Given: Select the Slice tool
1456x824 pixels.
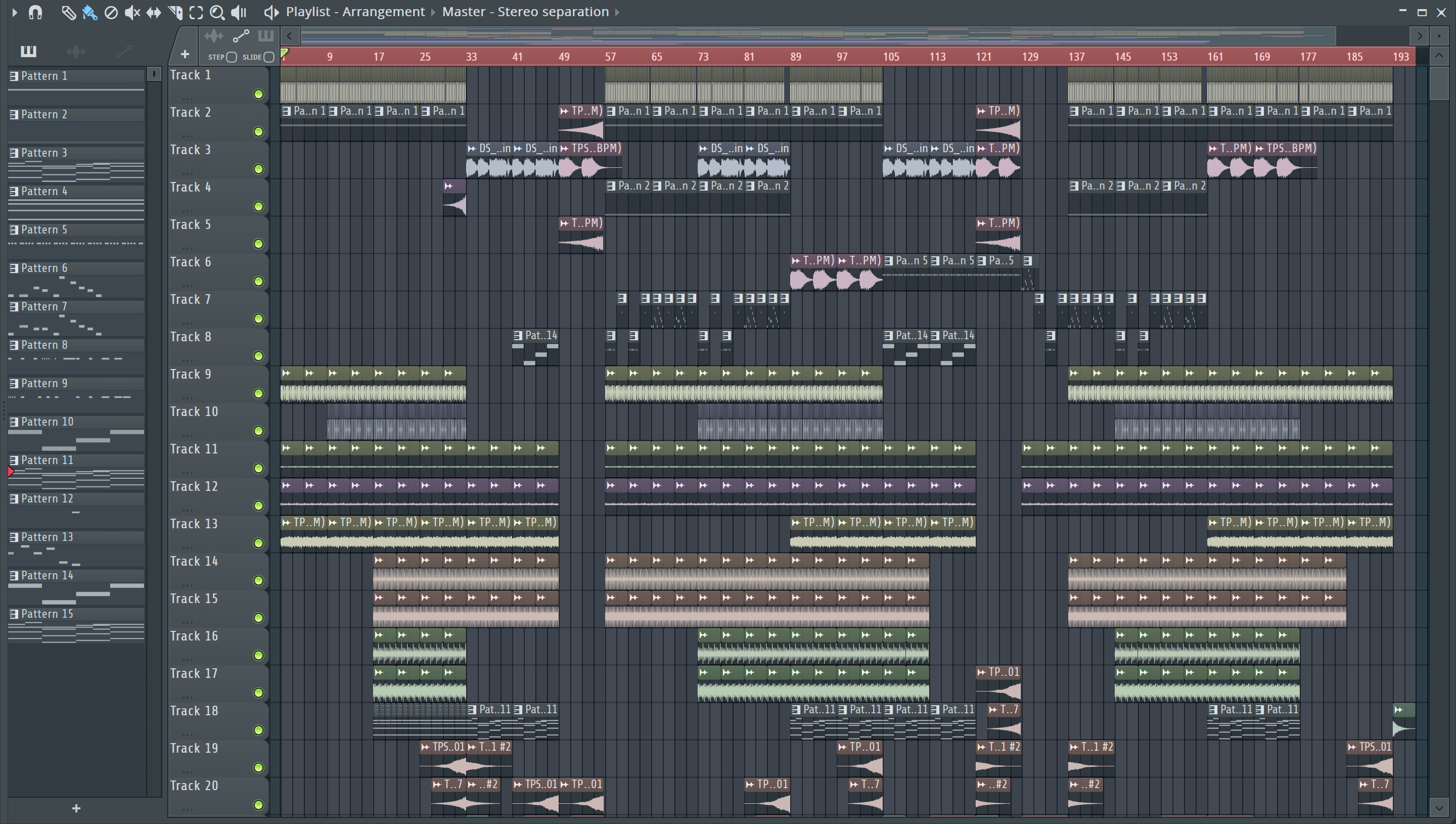Looking at the screenshot, I should point(175,12).
